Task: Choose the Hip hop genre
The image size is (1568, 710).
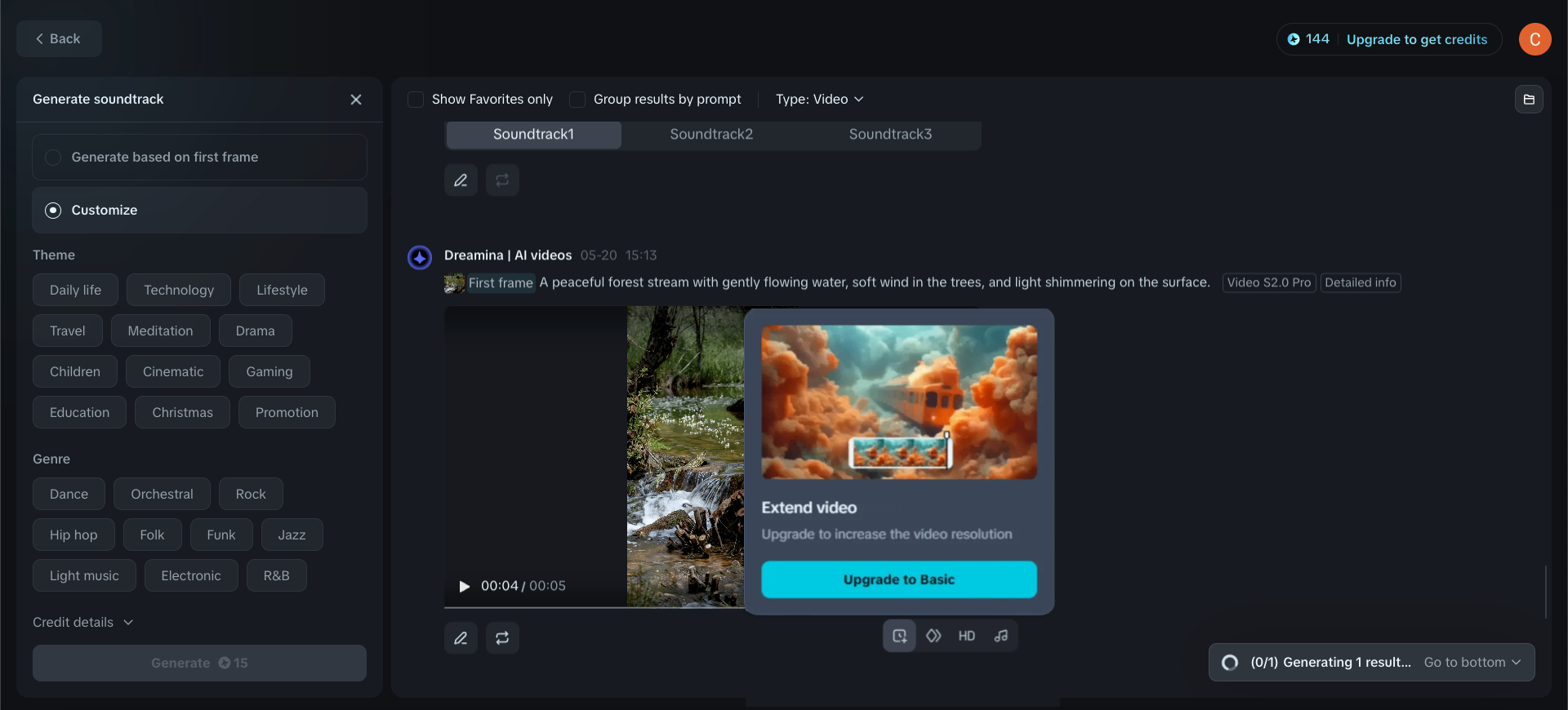Action: tap(73, 535)
